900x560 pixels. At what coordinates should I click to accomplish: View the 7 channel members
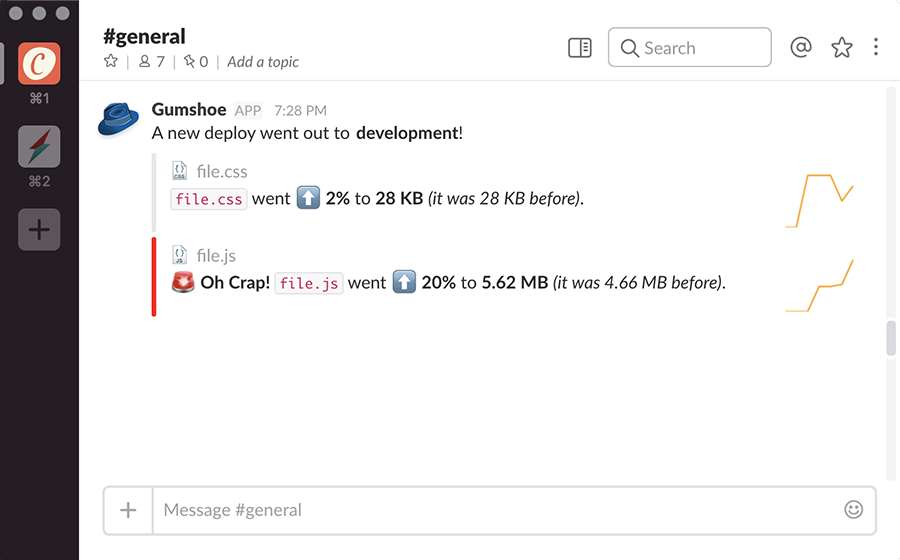(x=152, y=61)
